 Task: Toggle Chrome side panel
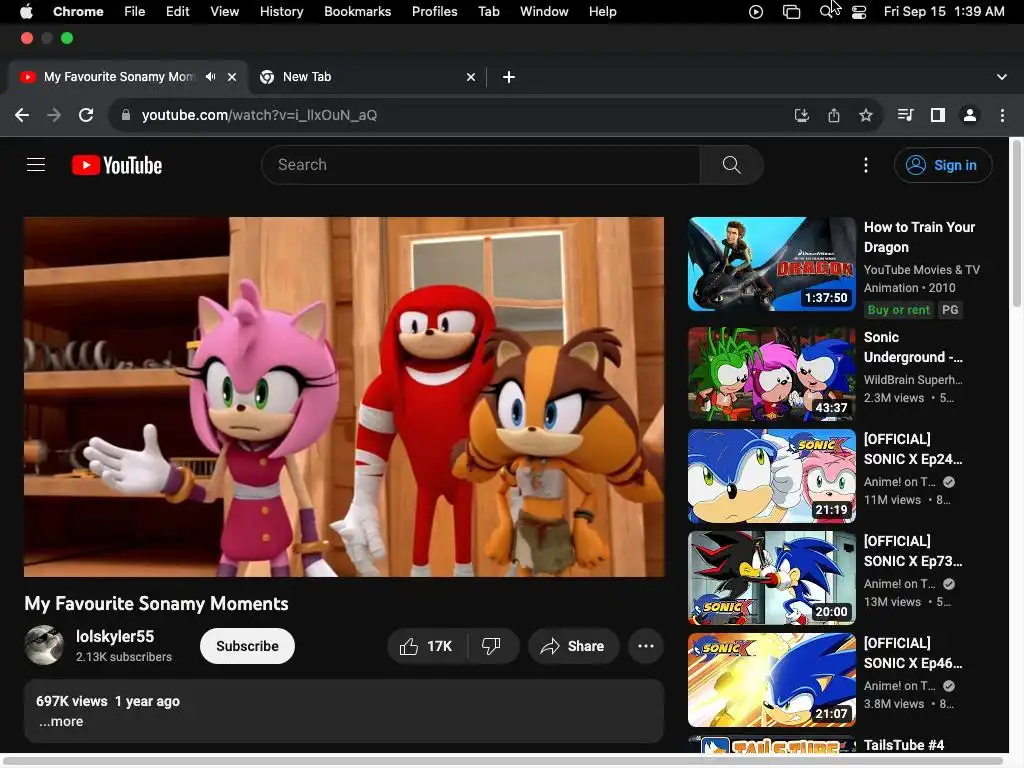938,116
